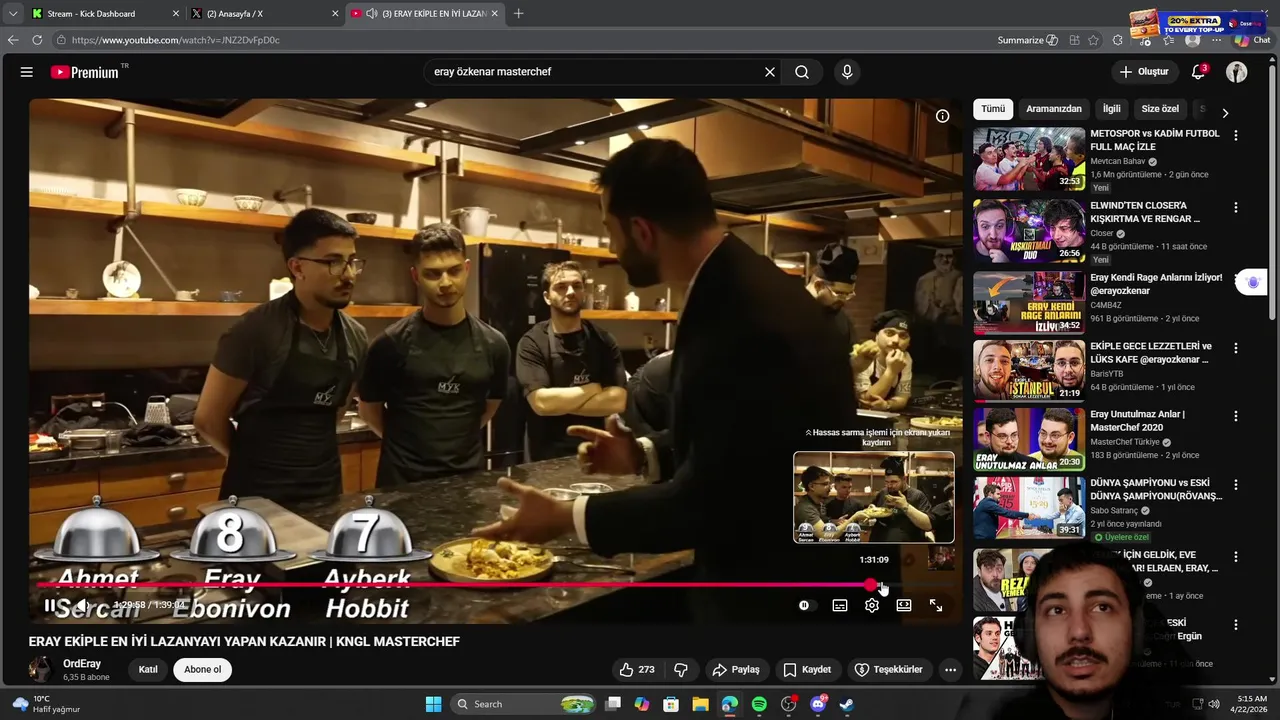The image size is (1280, 720).
Task: Go back in browser history
Action: tap(12, 40)
